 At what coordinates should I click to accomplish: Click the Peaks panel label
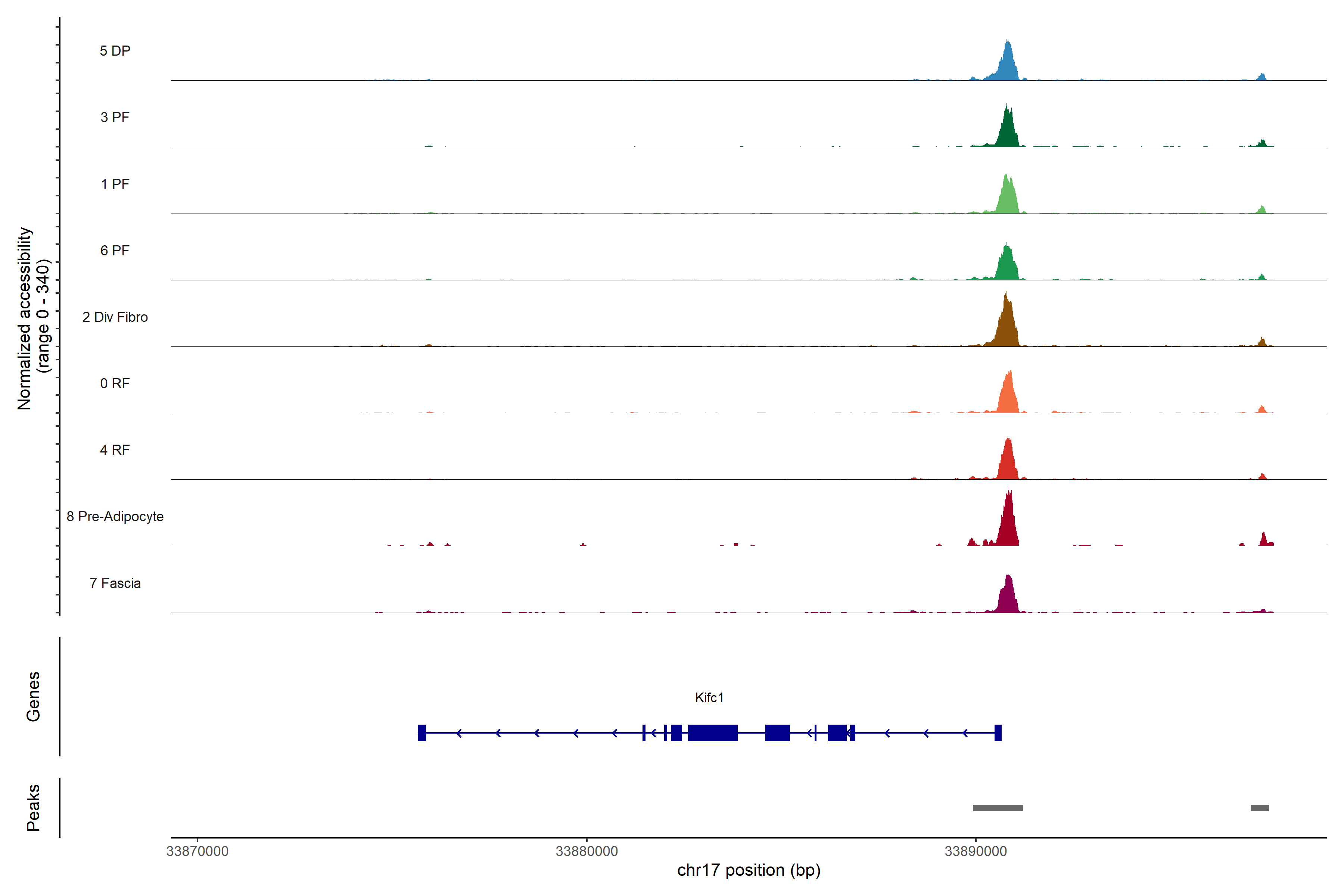33,808
